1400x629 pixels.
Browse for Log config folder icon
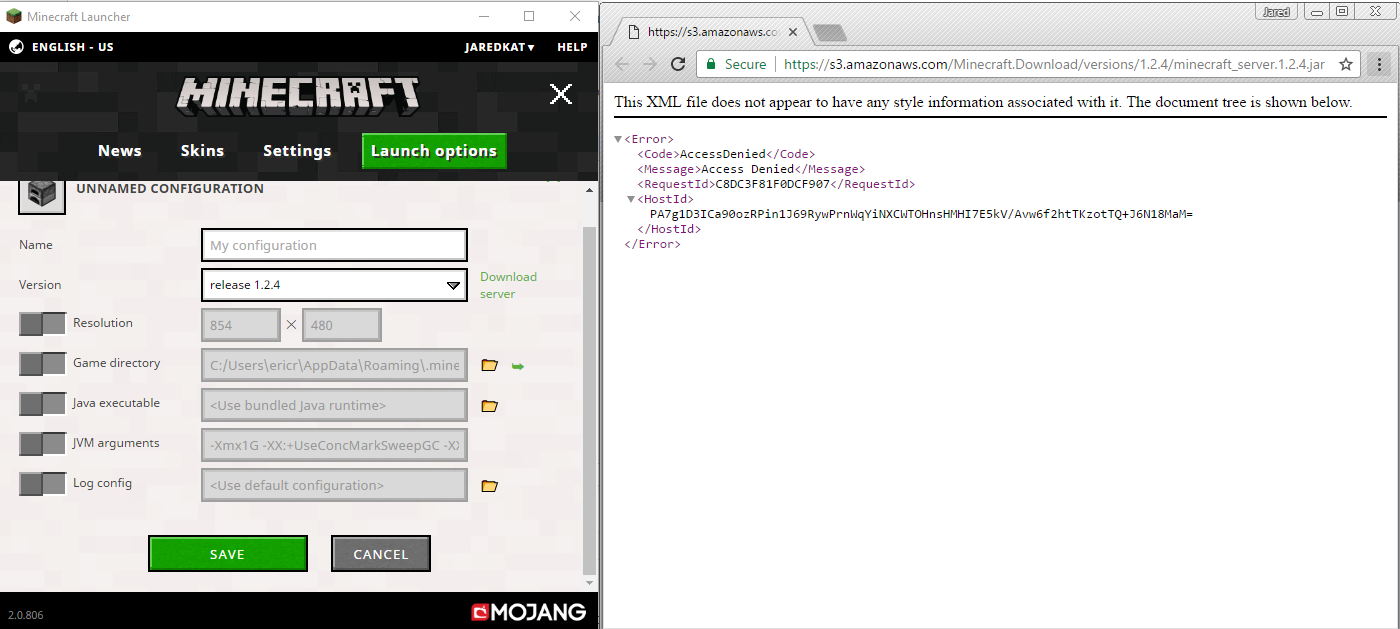pos(489,486)
